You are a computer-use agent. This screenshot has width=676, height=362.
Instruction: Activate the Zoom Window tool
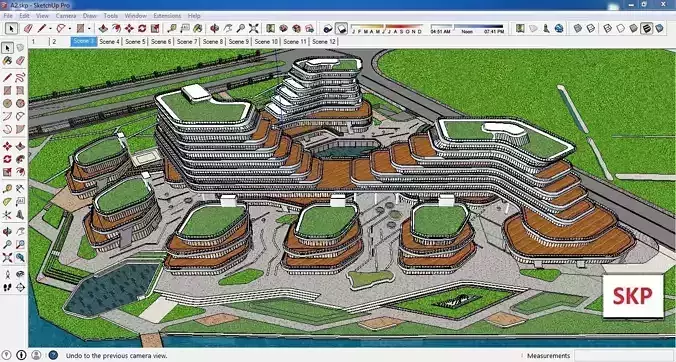[20, 245]
